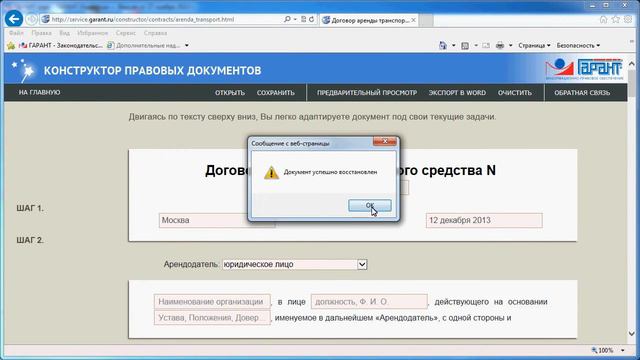Click the feeds icon in command bar
The width and height of the screenshot is (640, 360).
(x=465, y=45)
